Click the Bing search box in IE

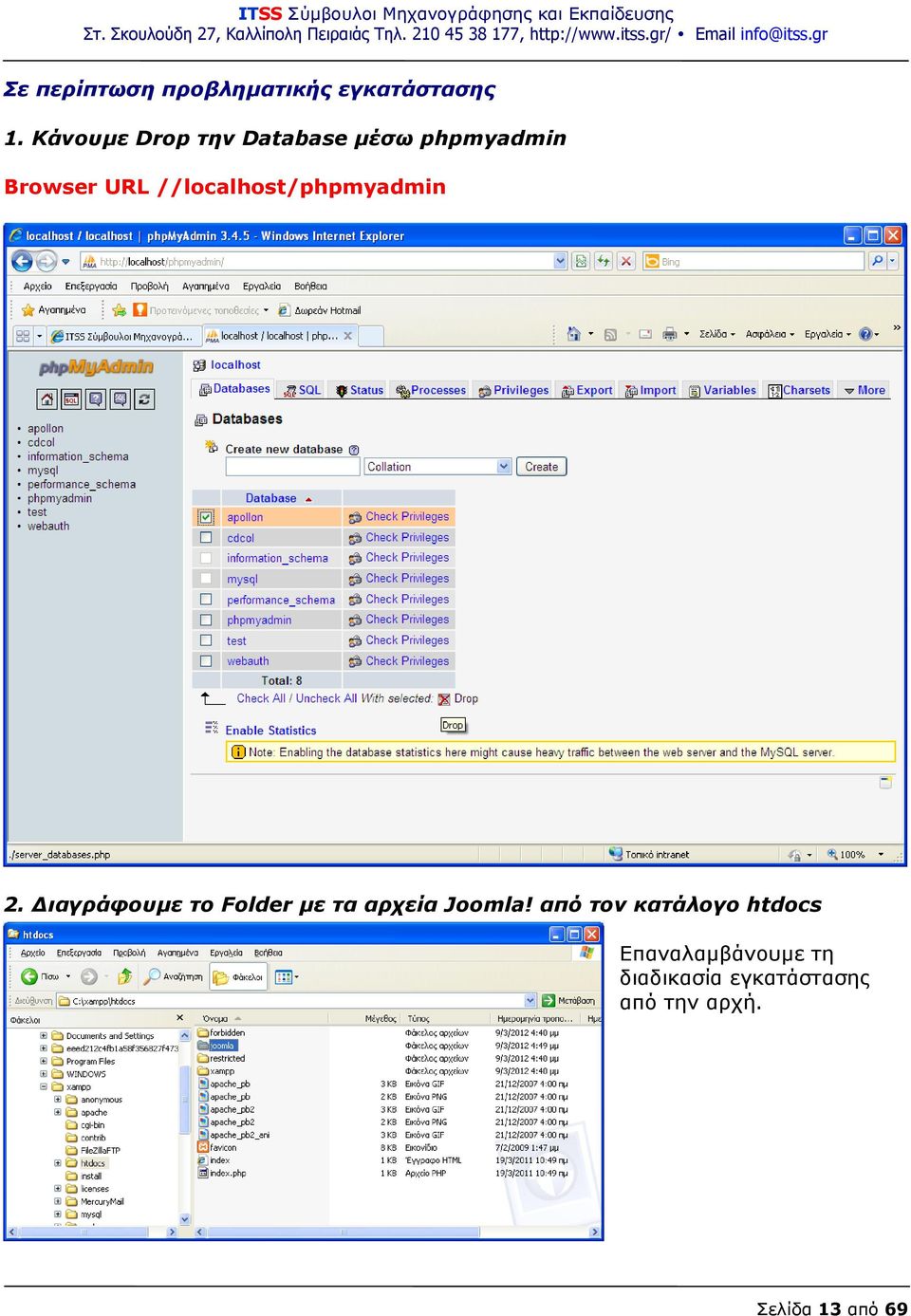click(x=753, y=261)
